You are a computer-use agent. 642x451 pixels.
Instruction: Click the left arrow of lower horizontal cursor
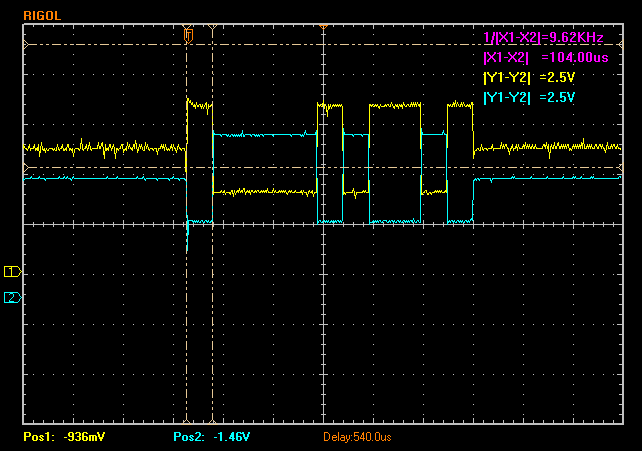point(26,167)
